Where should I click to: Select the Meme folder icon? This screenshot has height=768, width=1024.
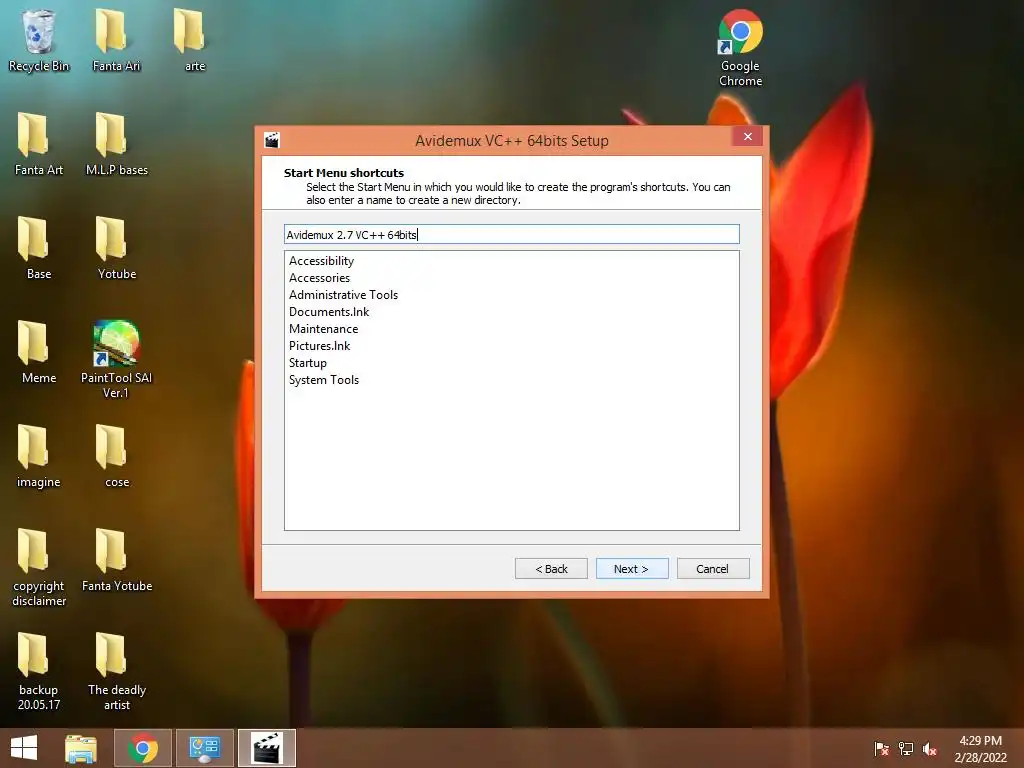click(39, 352)
